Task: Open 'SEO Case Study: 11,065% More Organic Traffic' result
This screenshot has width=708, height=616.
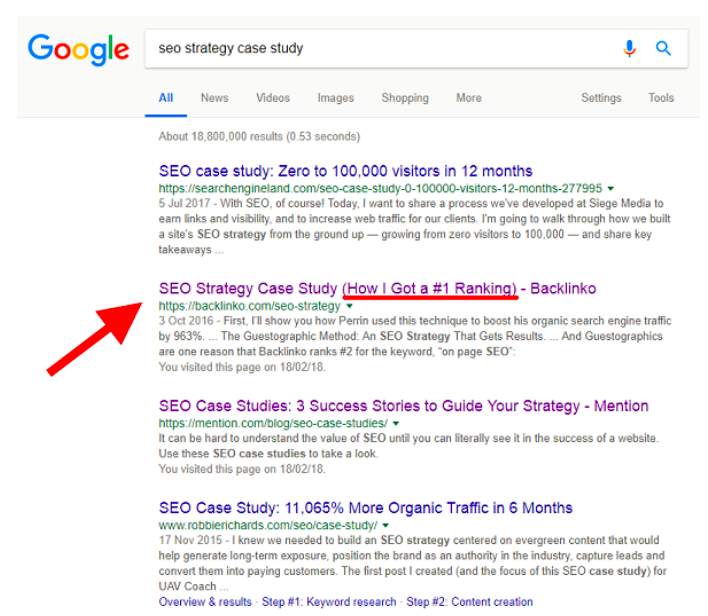Action: tap(365, 508)
